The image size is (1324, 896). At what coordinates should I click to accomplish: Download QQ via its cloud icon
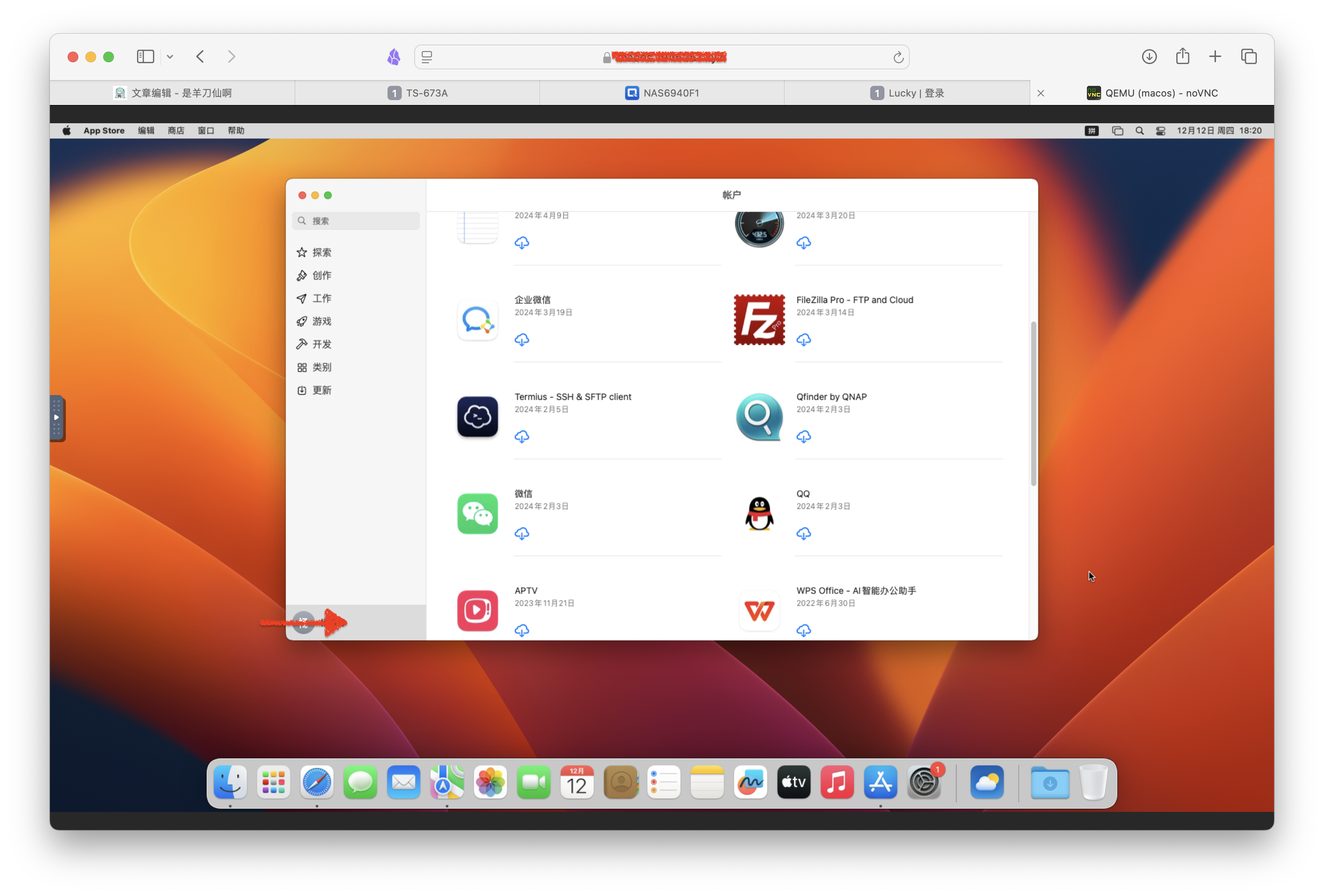[803, 534]
